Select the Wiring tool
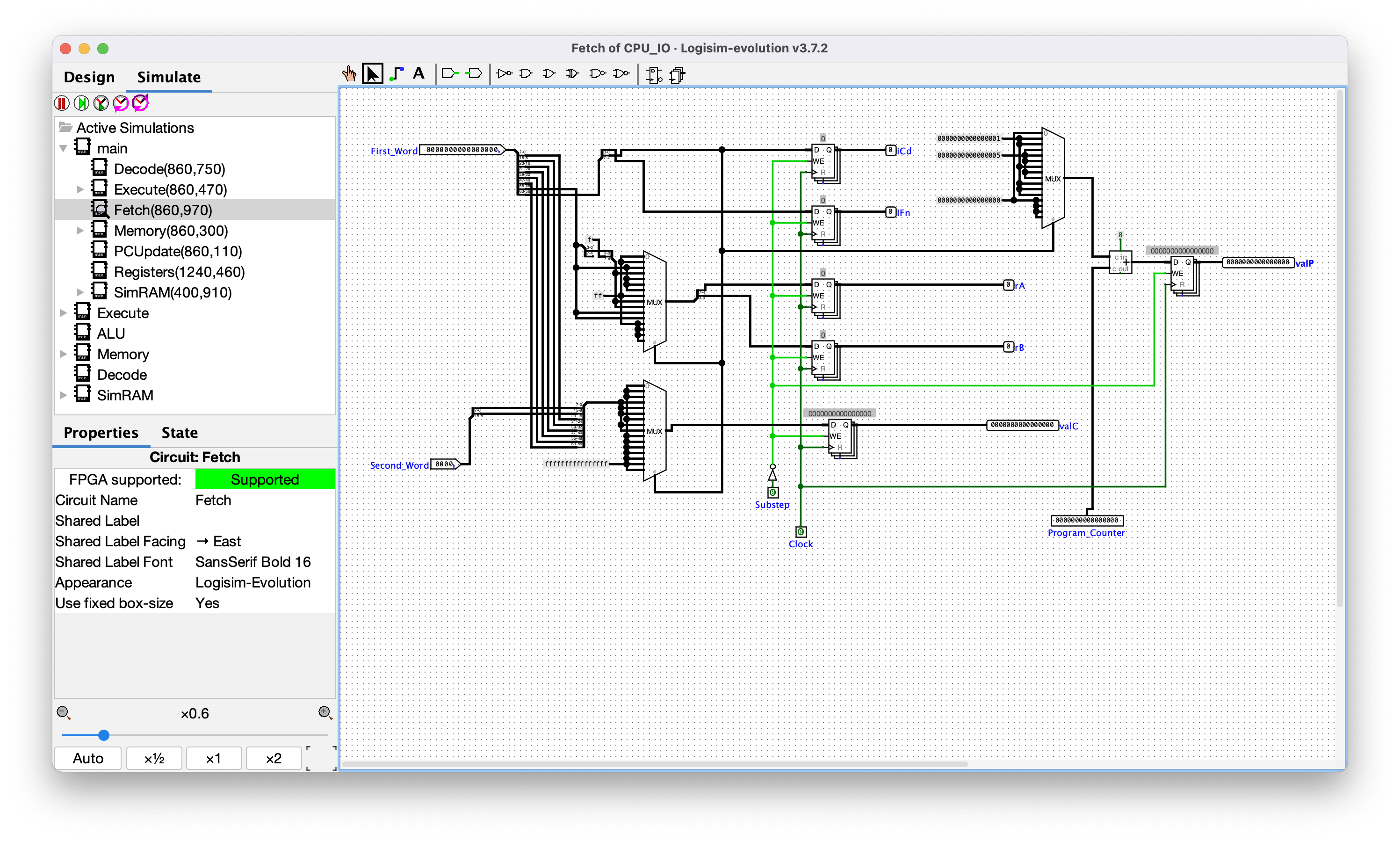The height and width of the screenshot is (841, 1400). (x=397, y=74)
